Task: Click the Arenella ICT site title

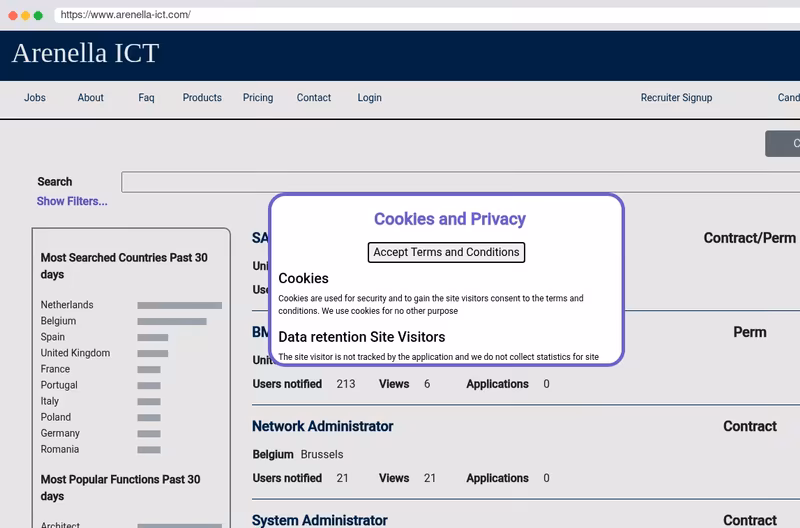Action: click(85, 53)
